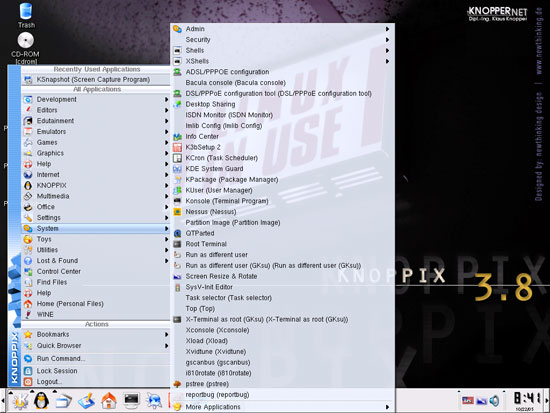Click the Games category icon
This screenshot has height=413, width=550.
tap(28, 142)
